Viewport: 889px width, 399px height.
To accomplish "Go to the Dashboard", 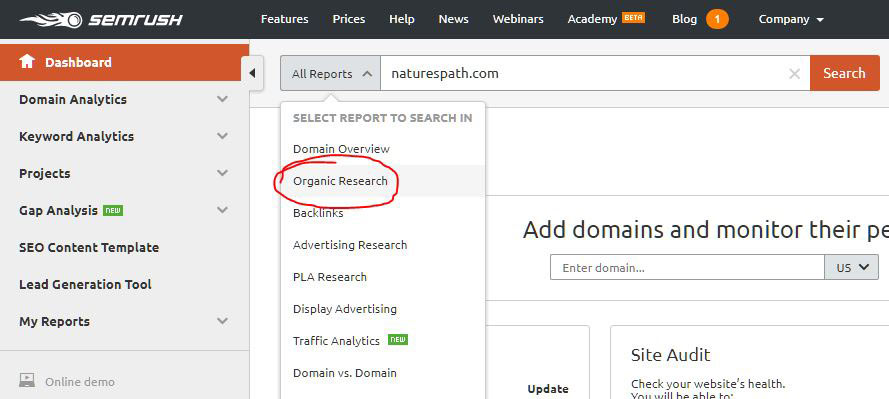I will (124, 62).
